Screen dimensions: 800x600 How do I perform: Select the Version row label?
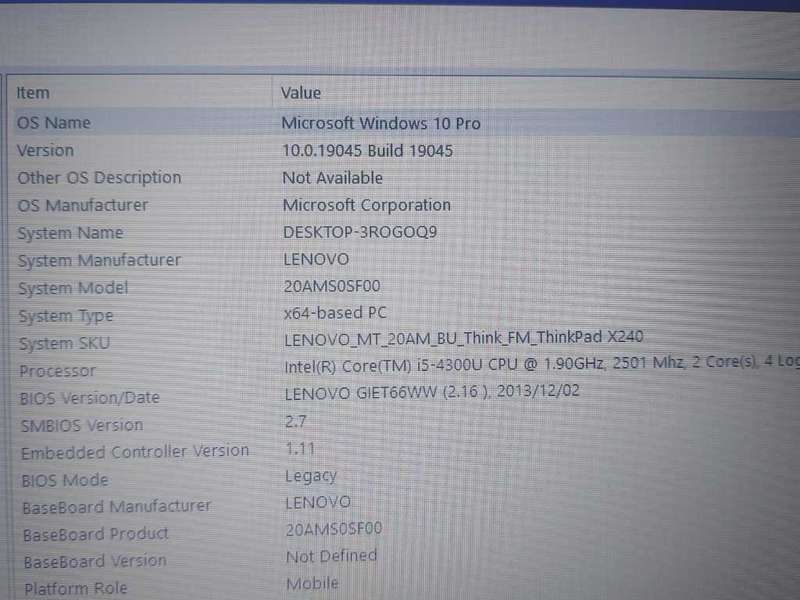pos(45,151)
